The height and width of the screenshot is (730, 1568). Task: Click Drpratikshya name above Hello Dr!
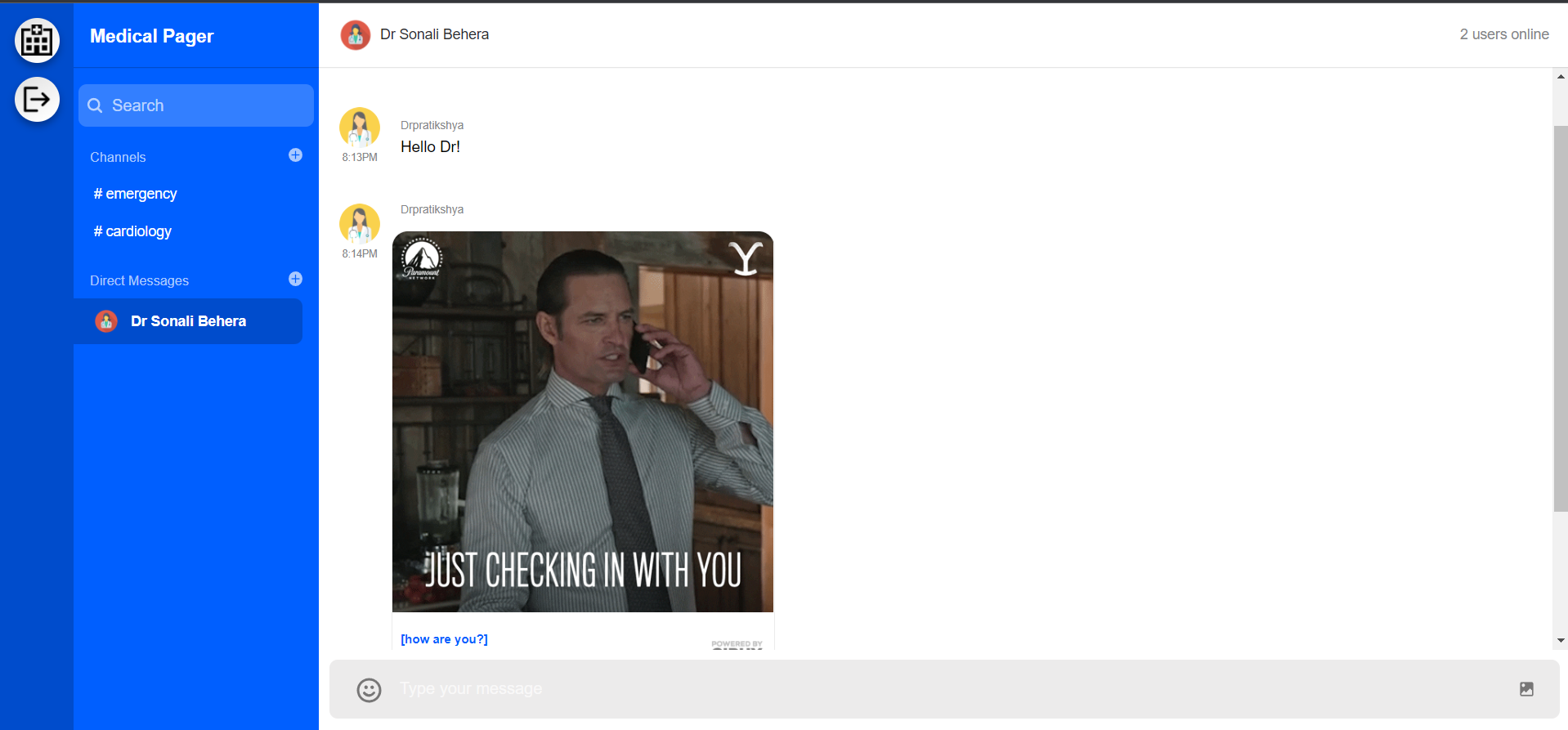432,125
